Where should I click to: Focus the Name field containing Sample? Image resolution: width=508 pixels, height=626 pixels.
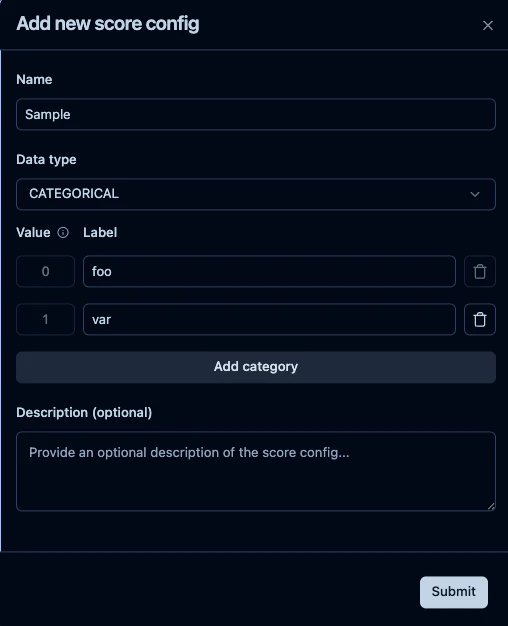coord(256,115)
